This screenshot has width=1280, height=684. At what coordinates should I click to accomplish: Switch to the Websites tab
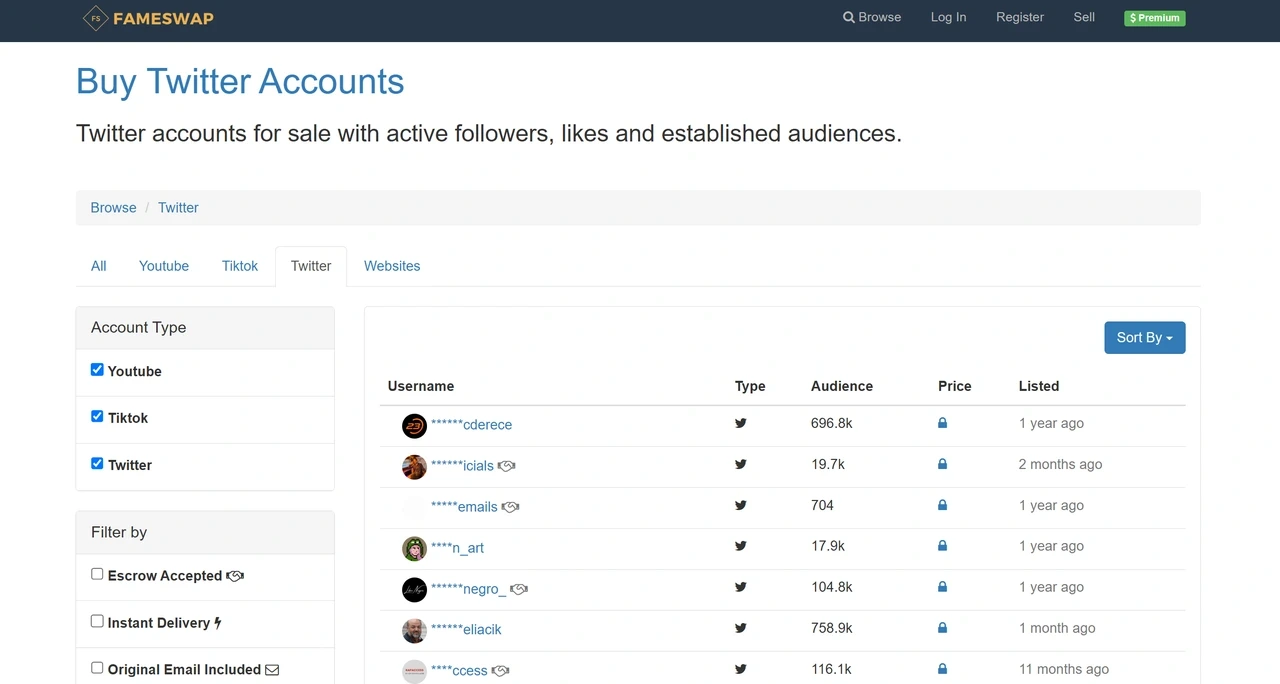tap(391, 265)
